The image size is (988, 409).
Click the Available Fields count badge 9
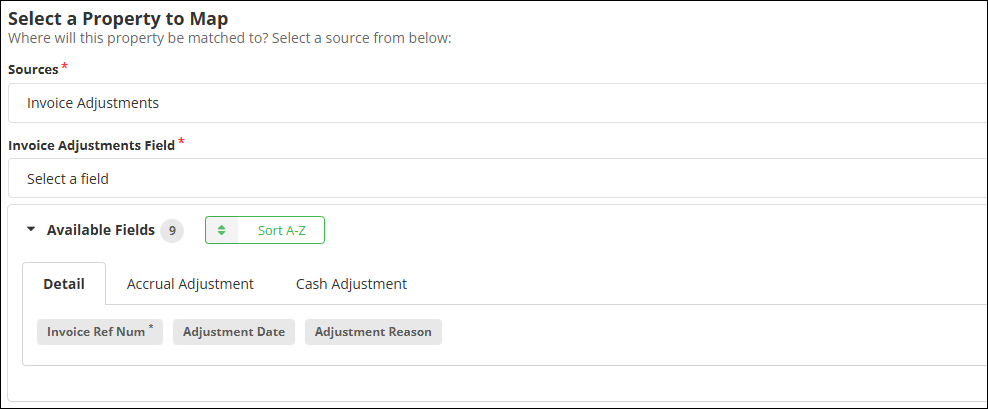(172, 230)
